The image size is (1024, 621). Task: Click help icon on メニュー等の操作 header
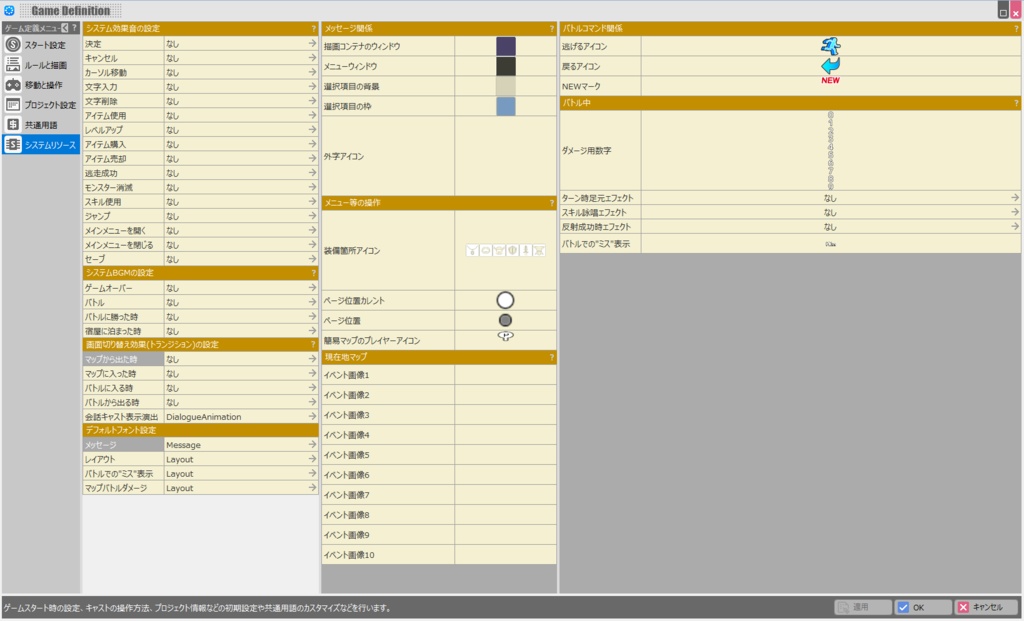pyautogui.click(x=552, y=203)
